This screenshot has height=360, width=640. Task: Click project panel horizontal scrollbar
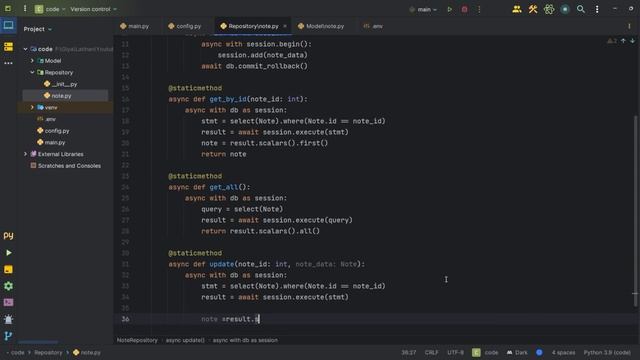tap(38, 342)
